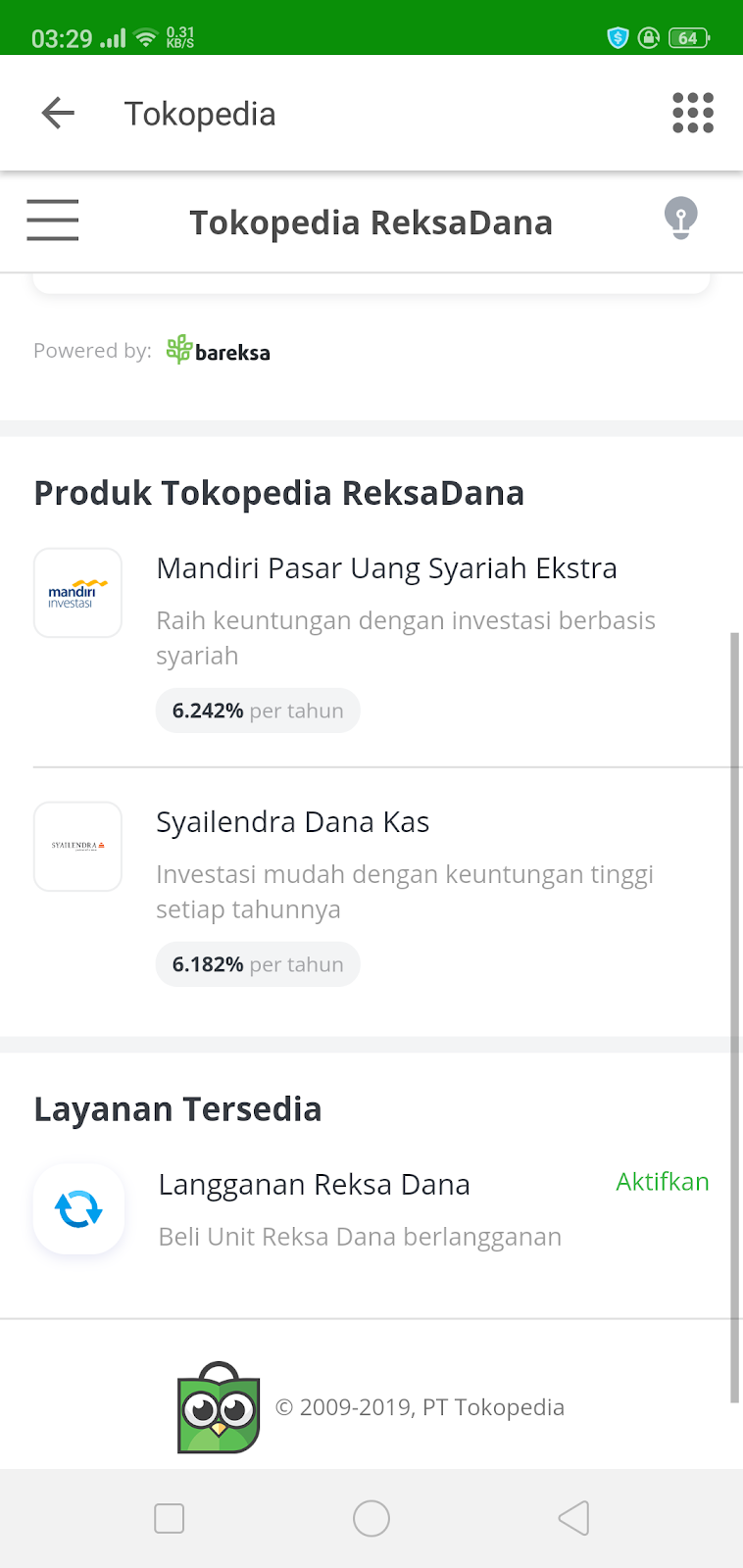Tap the Bareksa logo

(219, 351)
